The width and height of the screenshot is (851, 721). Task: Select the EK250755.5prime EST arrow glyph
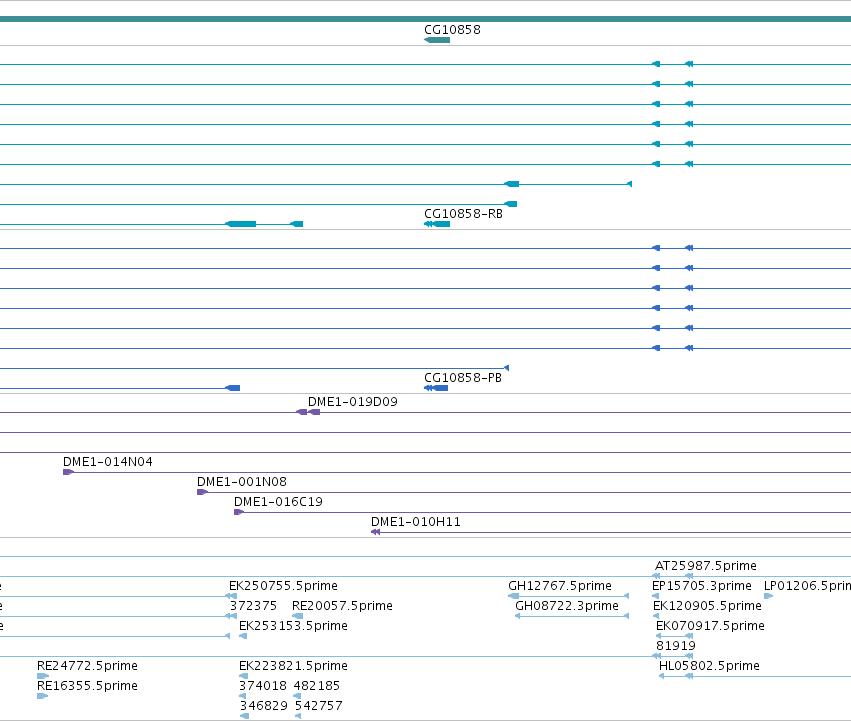(231, 596)
